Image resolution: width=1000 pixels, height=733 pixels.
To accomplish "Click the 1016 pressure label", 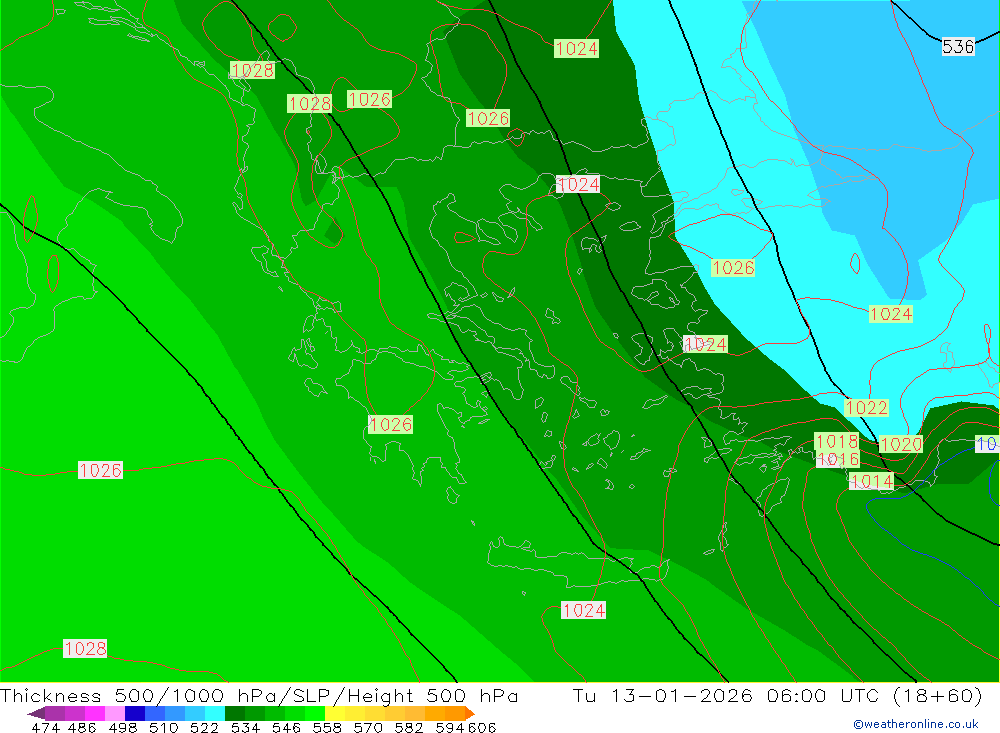I will coord(838,459).
